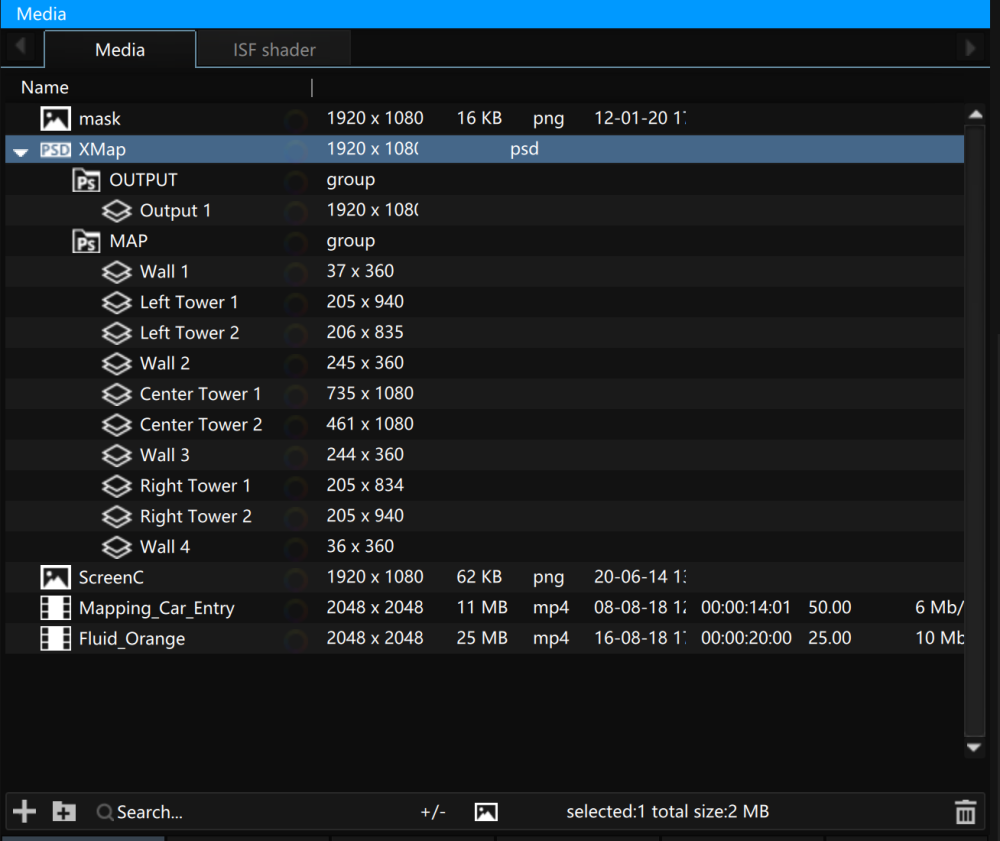Screen dimensions: 1000x841
Task: Collapse the XMap PSD tree
Action: coord(21,152)
